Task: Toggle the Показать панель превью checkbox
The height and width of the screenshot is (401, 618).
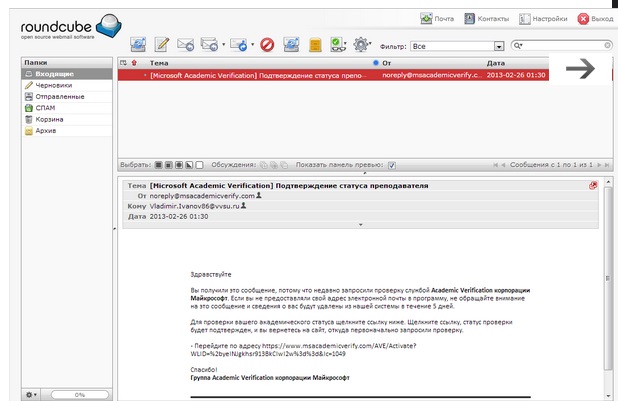Action: (391, 165)
